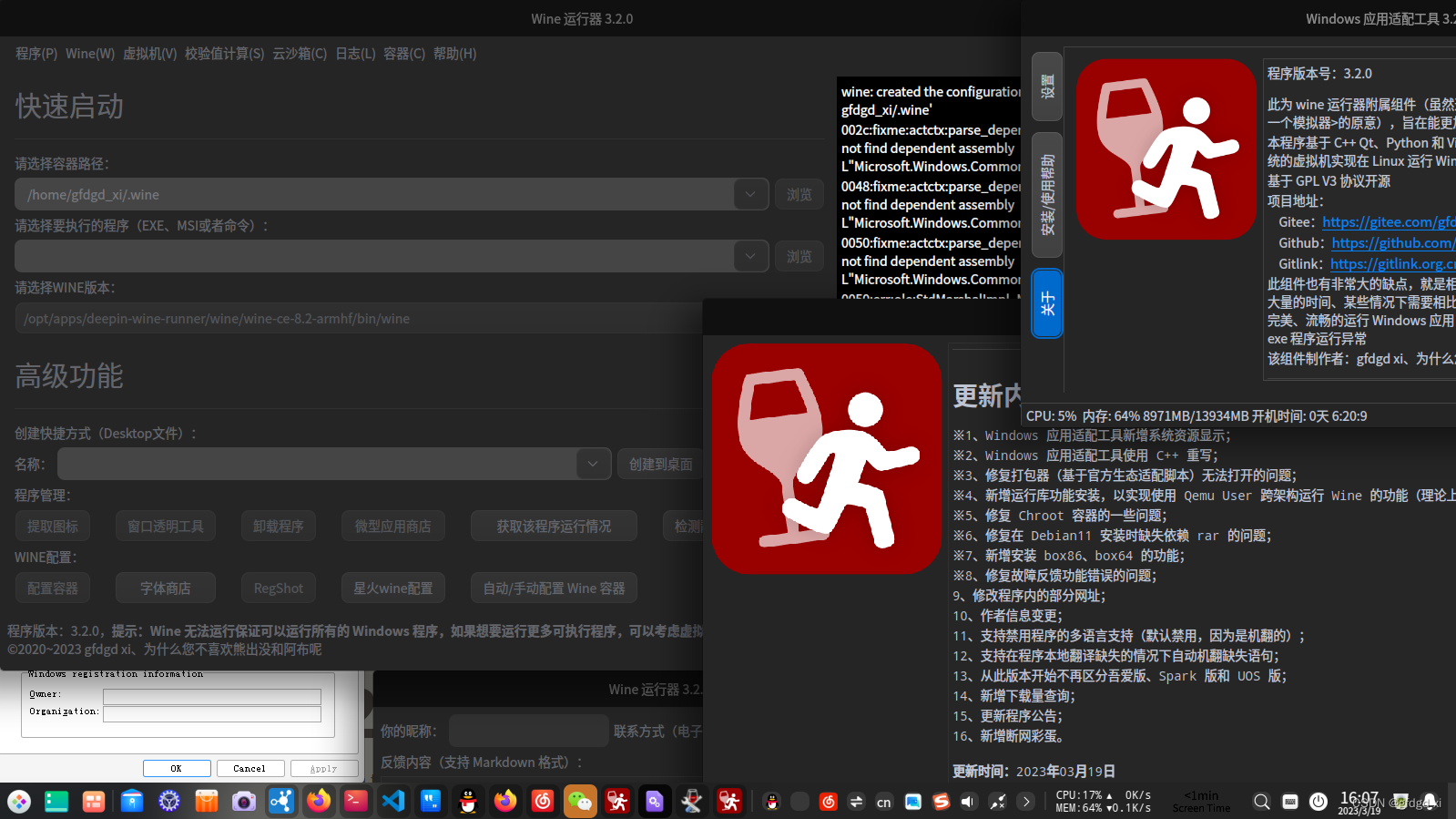Click the Organization input field
The image size is (1456, 819).
coord(212,713)
